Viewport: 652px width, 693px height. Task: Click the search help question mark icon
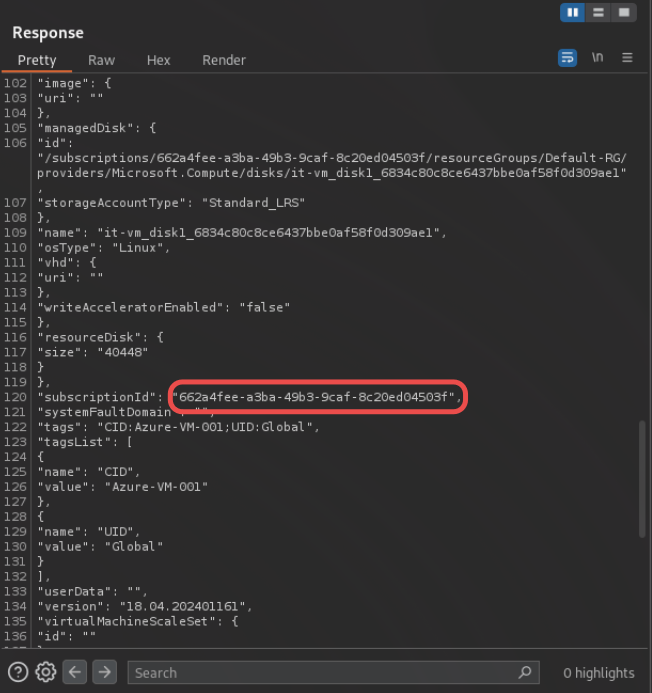click(18, 672)
